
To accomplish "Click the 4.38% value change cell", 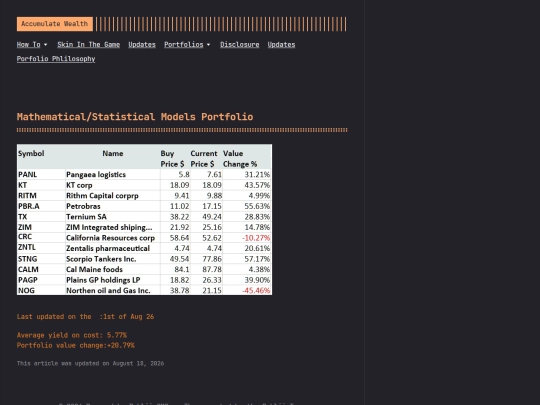I will (x=247, y=269).
